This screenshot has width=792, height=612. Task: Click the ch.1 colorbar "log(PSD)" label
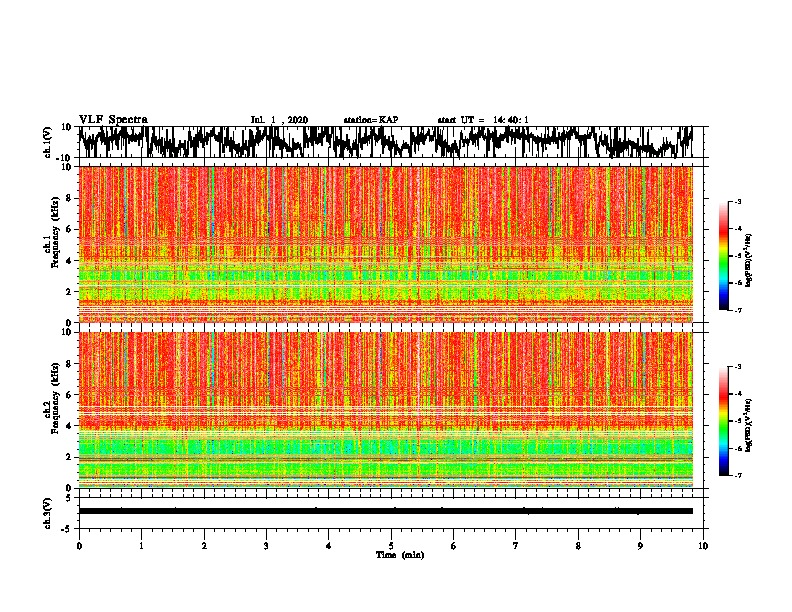pyautogui.click(x=748, y=260)
